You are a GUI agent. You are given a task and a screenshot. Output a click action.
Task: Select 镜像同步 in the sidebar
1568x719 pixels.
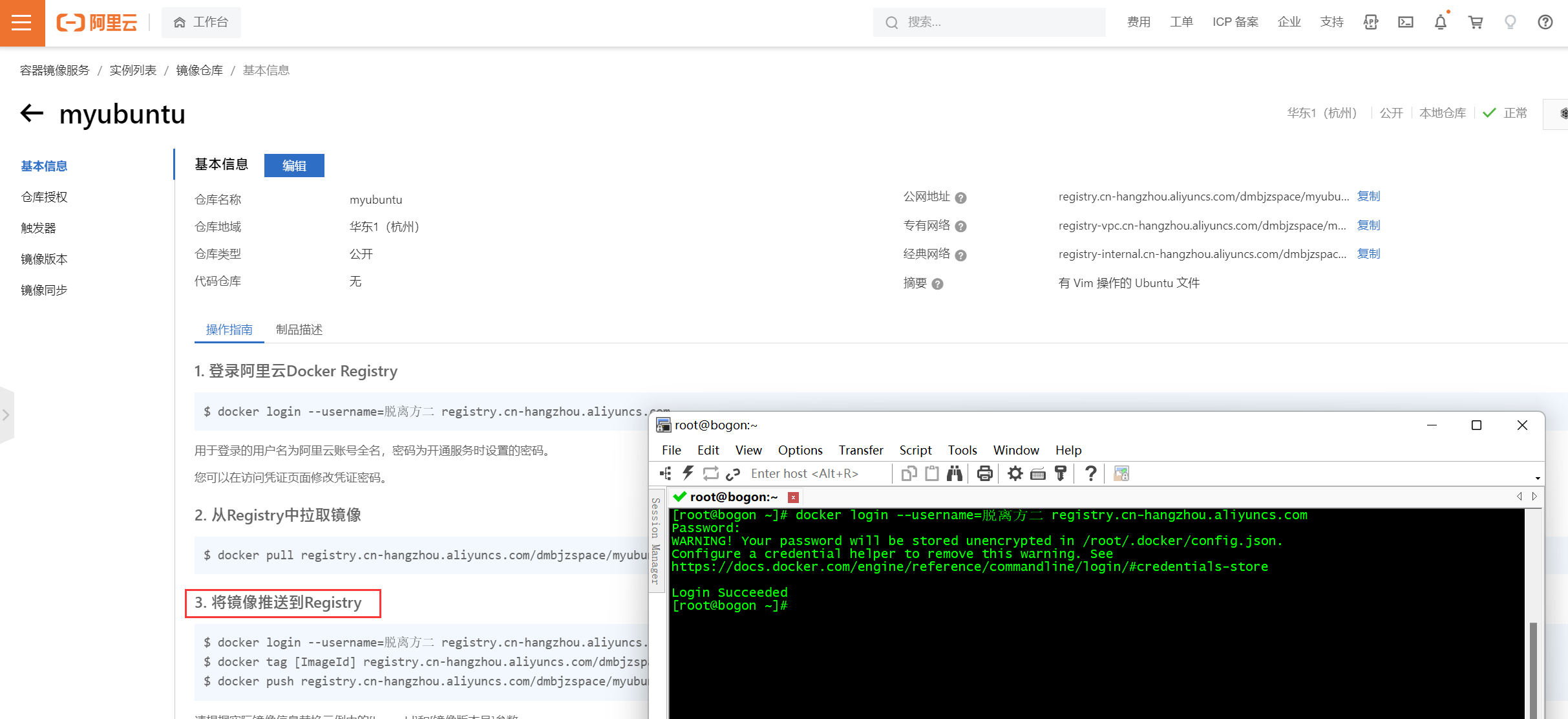pyautogui.click(x=44, y=290)
